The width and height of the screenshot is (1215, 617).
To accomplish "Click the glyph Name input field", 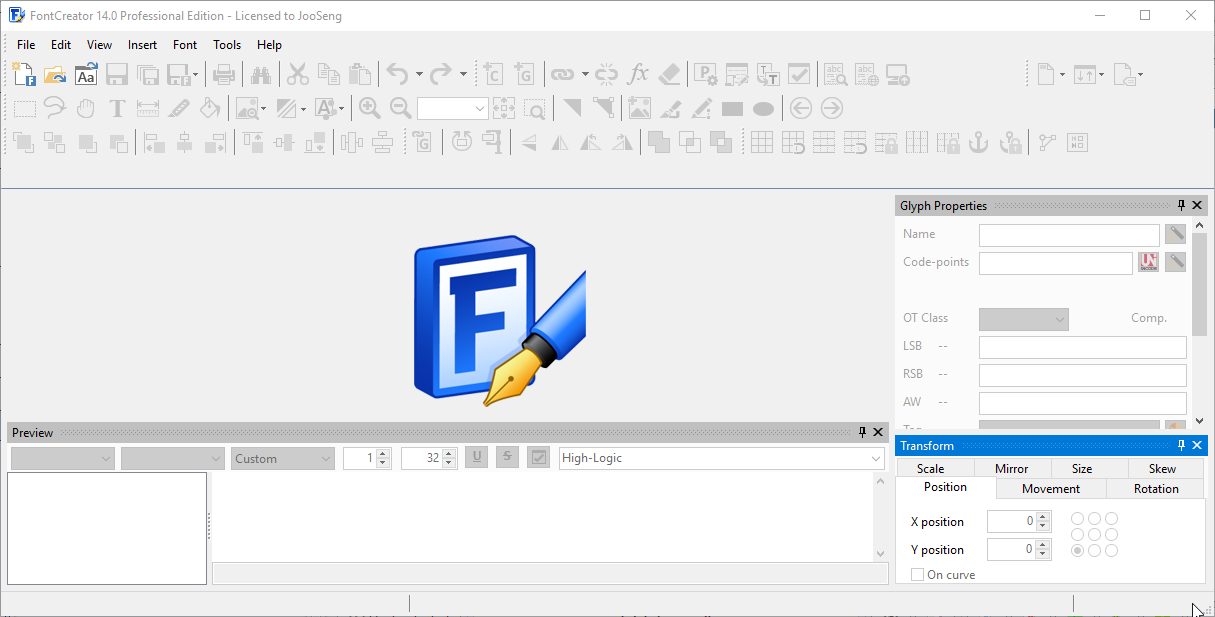I will tap(1069, 235).
